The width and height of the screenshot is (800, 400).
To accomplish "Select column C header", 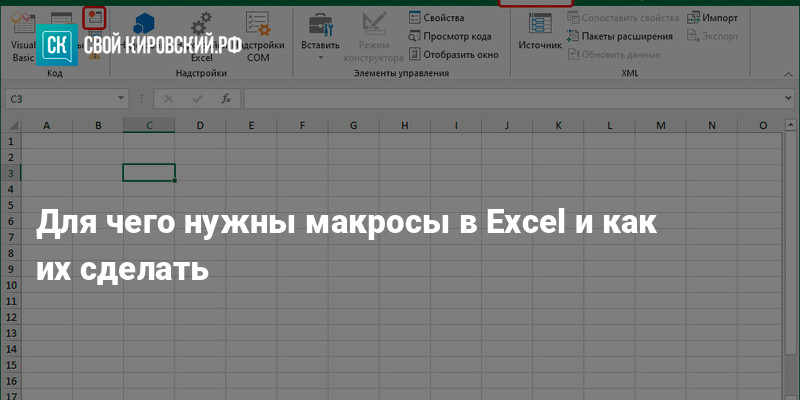I will coord(149,126).
